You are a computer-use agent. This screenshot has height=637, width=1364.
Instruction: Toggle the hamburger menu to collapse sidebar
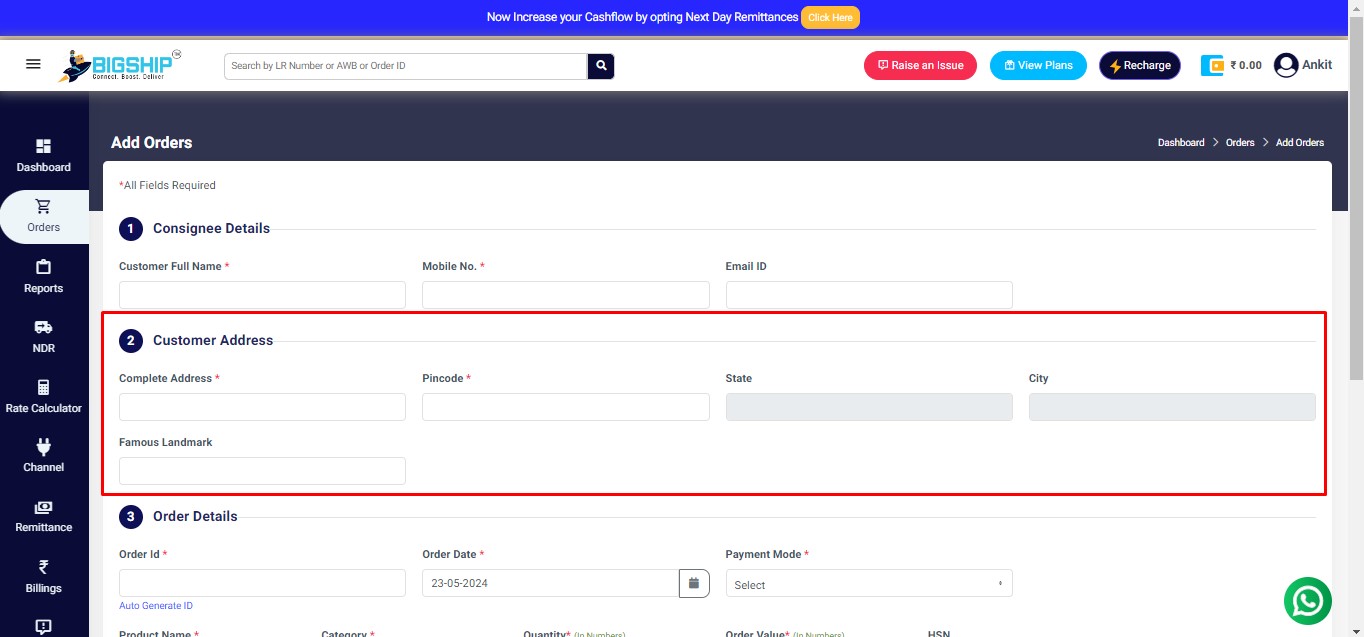tap(32, 63)
